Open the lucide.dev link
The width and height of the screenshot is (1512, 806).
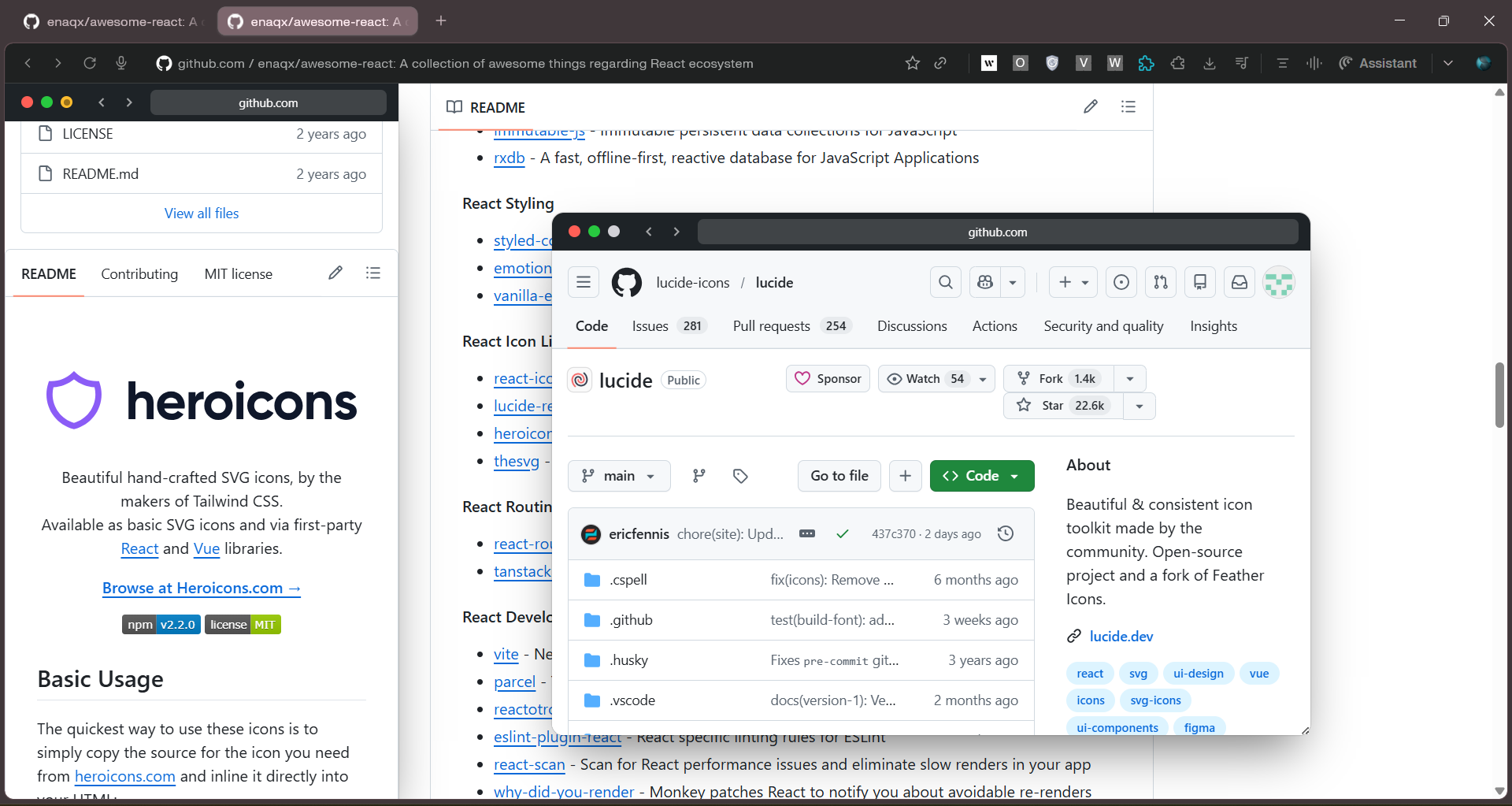1121,636
